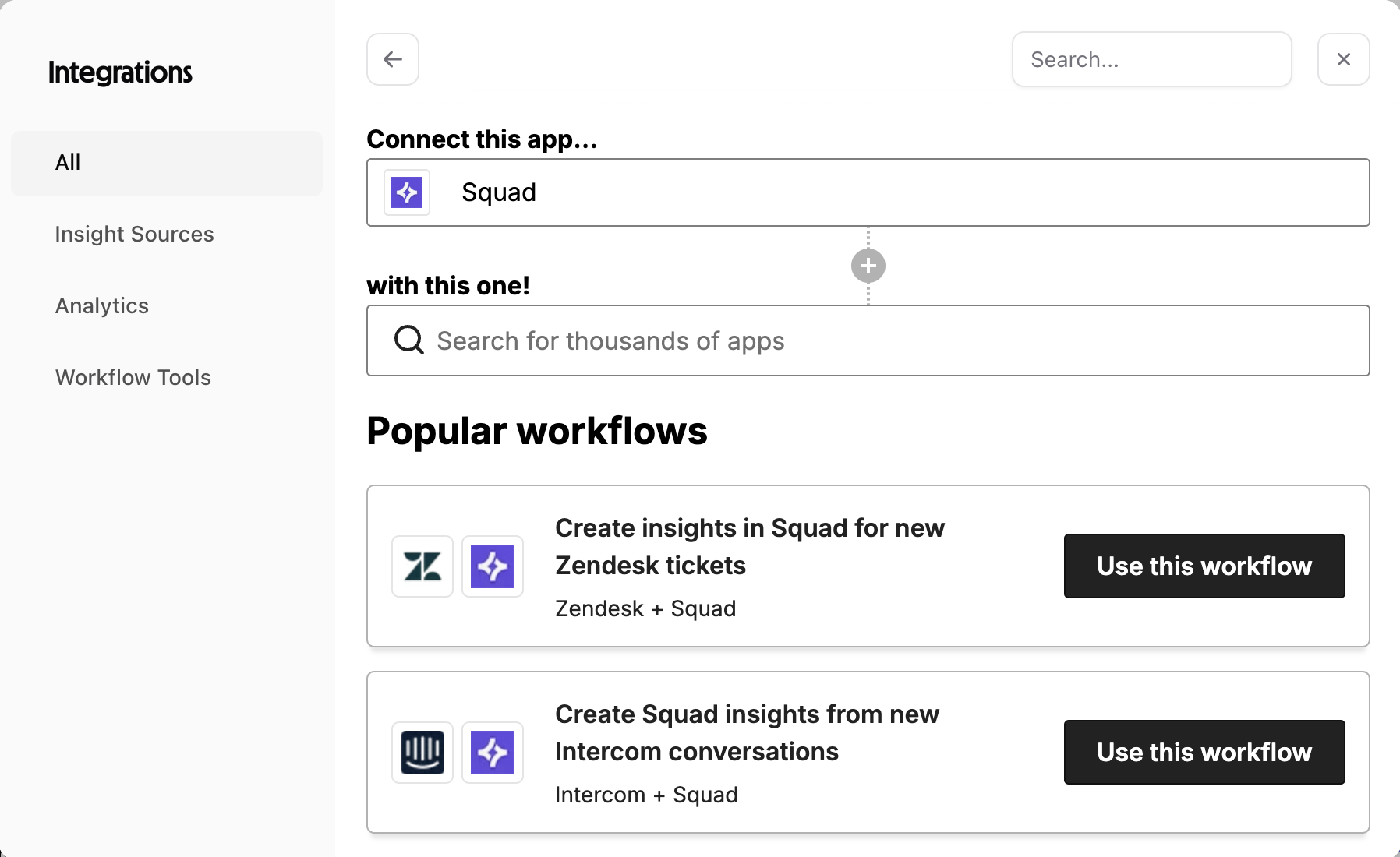Viewport: 1400px width, 857px height.
Task: Click Squad icon in Zendesk workflow card
Action: (x=493, y=566)
